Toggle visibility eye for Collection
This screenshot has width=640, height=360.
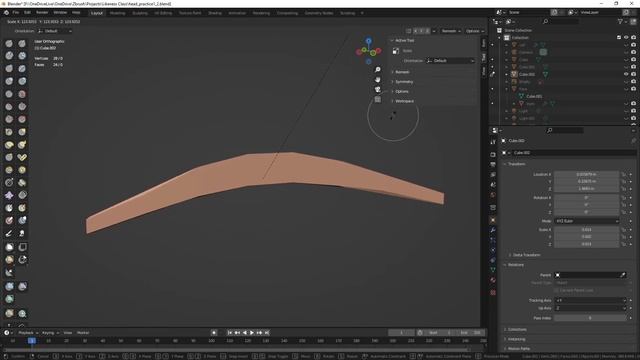click(626, 38)
